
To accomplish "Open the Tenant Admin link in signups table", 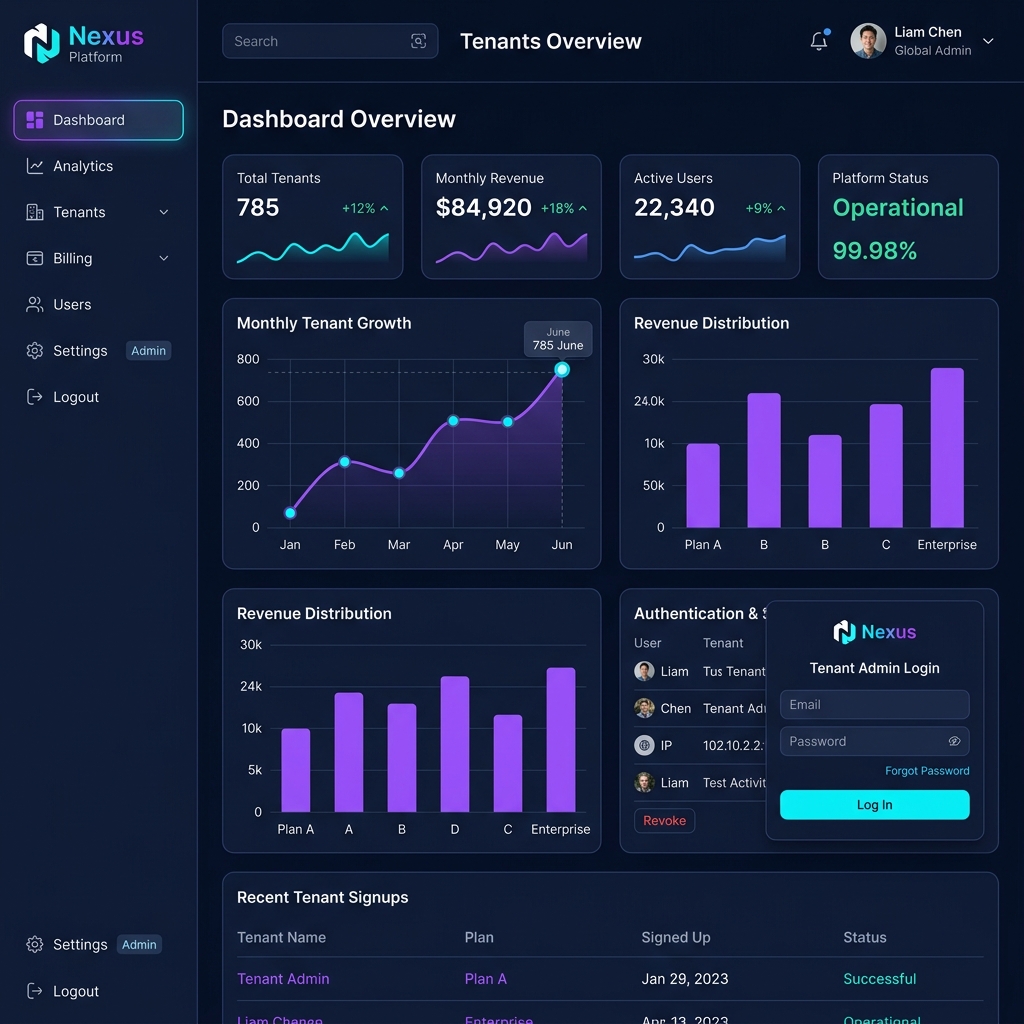I will coord(283,978).
